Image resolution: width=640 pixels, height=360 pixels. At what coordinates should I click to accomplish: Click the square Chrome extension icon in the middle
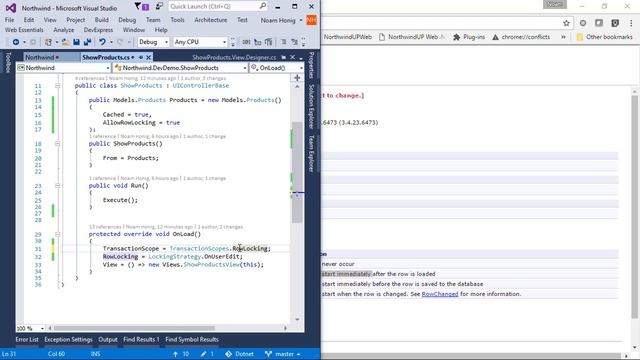pos(599,23)
